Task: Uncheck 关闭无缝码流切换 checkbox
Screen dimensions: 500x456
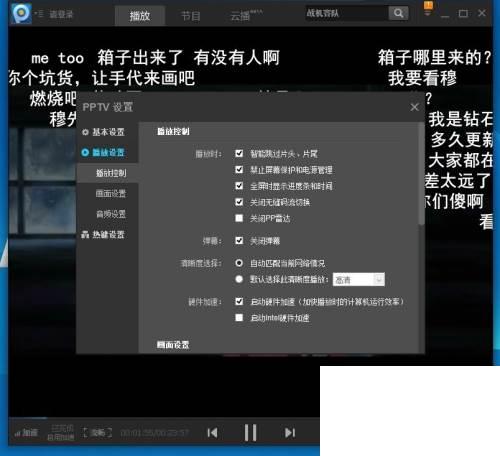Action: pos(239,202)
